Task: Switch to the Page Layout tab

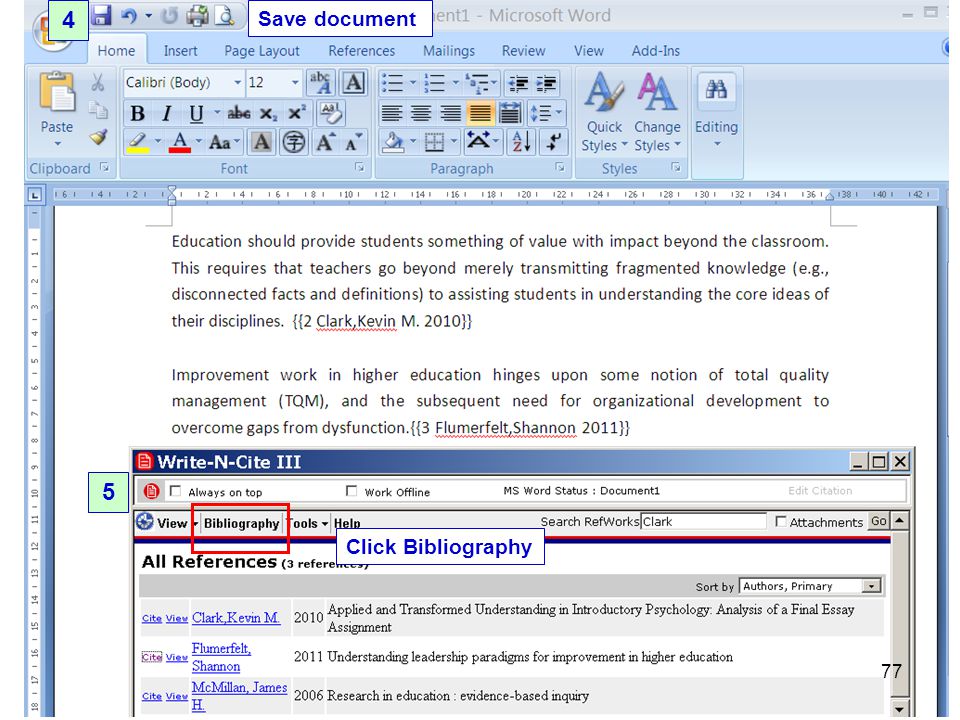Action: click(261, 51)
